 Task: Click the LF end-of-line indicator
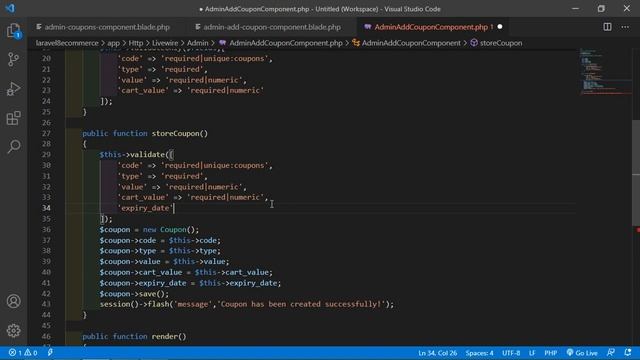click(532, 353)
